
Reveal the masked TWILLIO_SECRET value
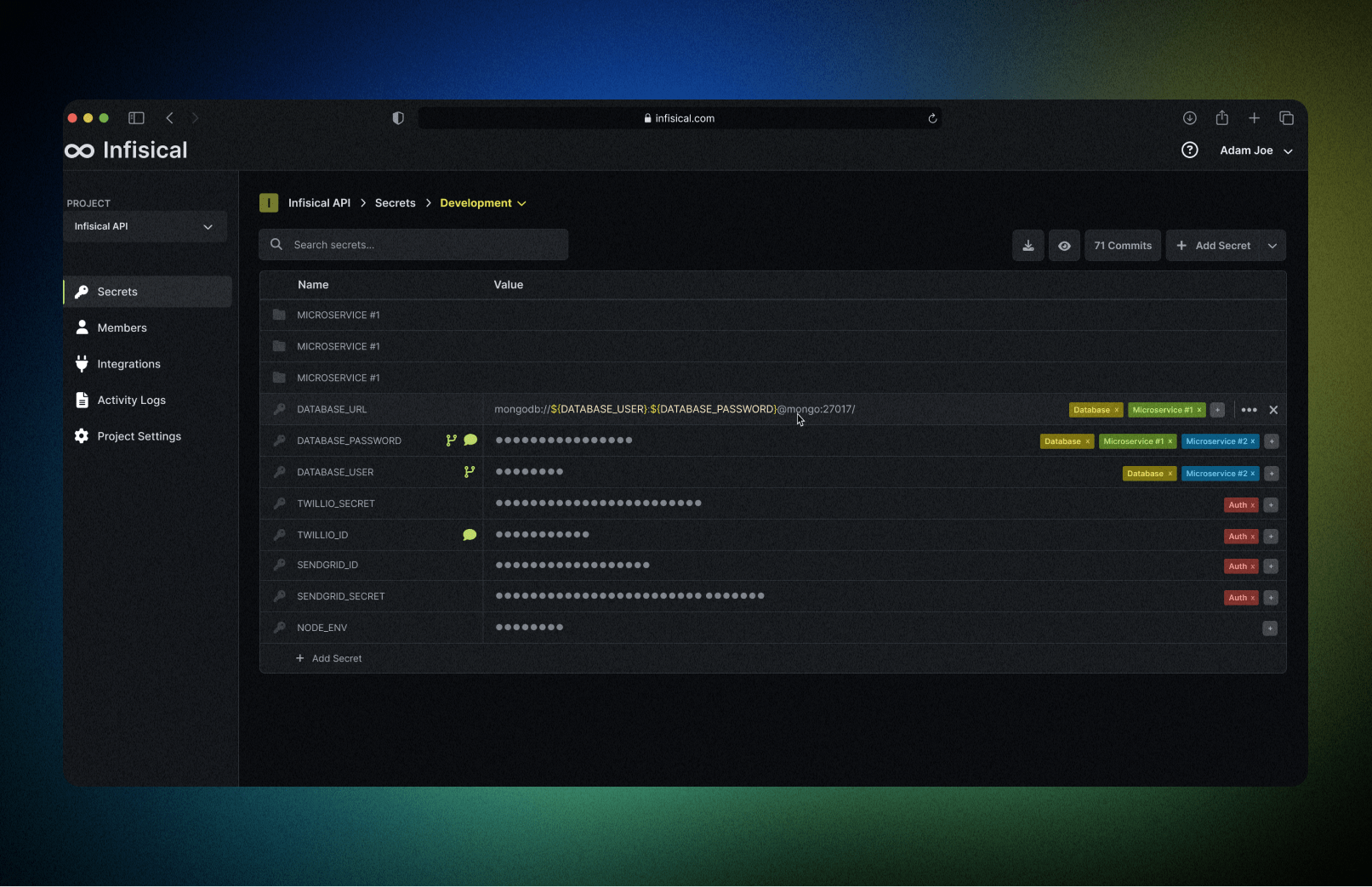coord(598,503)
